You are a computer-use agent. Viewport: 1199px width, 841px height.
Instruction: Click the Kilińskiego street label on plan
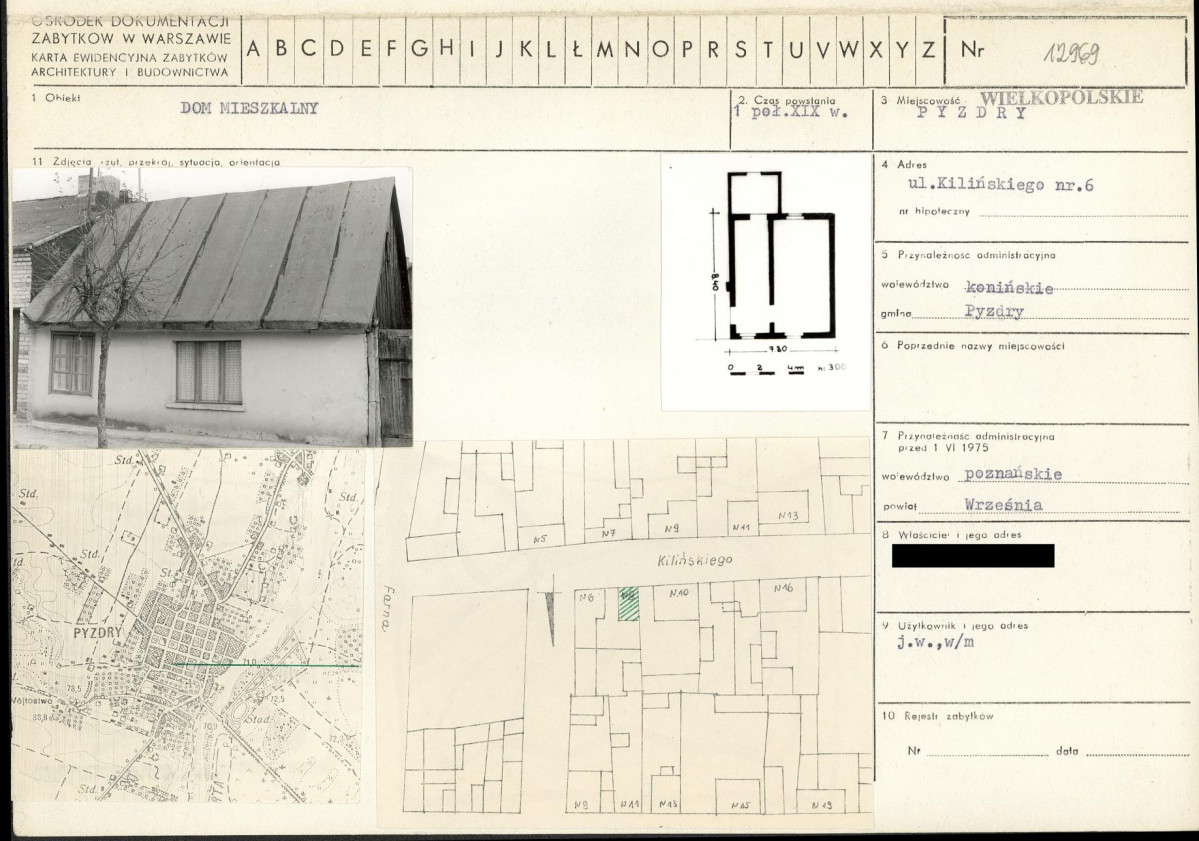(x=694, y=560)
